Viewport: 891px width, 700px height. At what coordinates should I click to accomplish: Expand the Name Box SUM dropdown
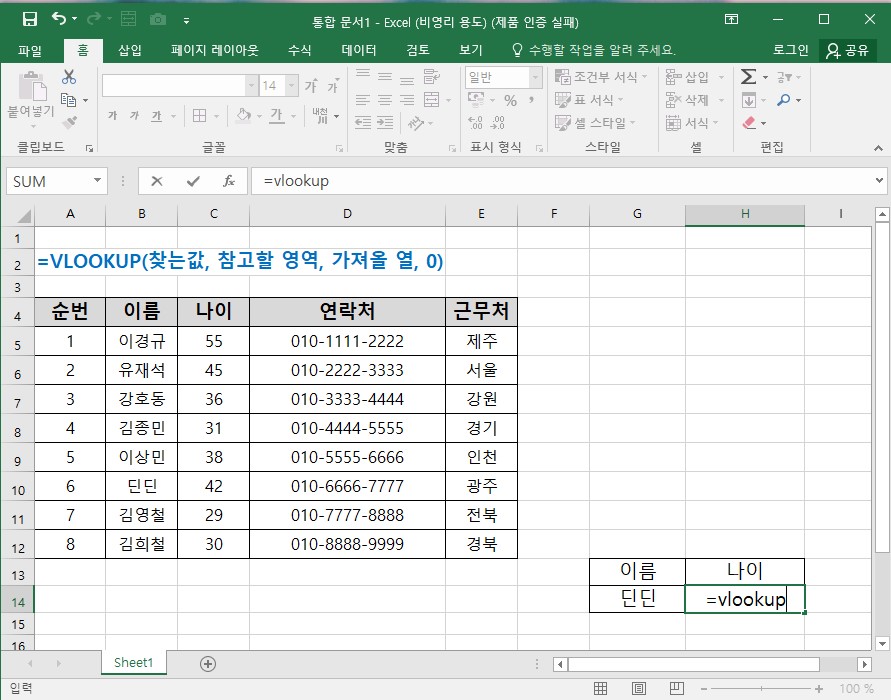(x=97, y=181)
